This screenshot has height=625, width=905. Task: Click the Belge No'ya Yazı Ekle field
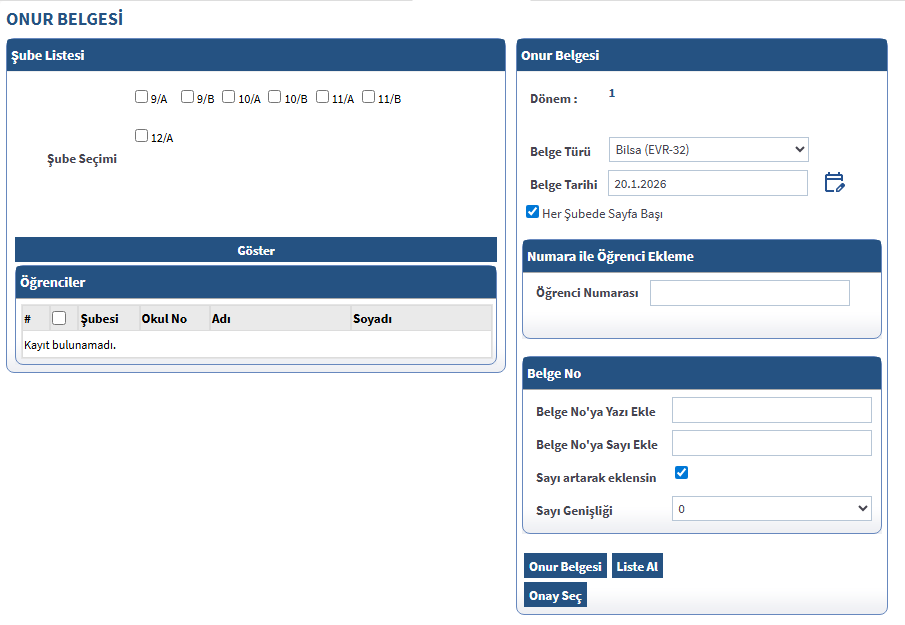tap(771, 410)
